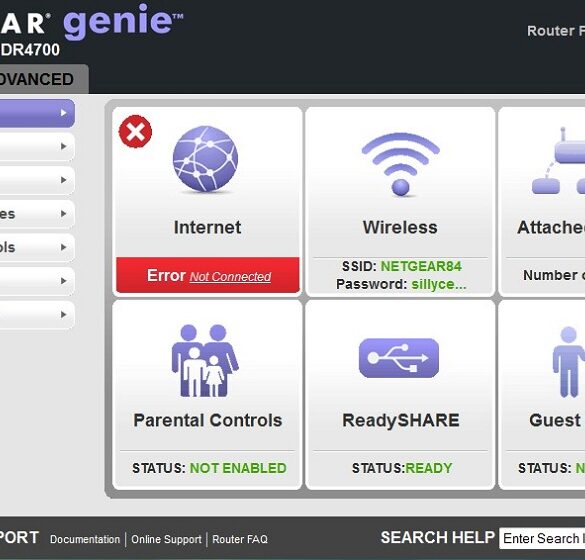The width and height of the screenshot is (585, 560).
Task: Click the red Error status bar
Action: coord(208,275)
